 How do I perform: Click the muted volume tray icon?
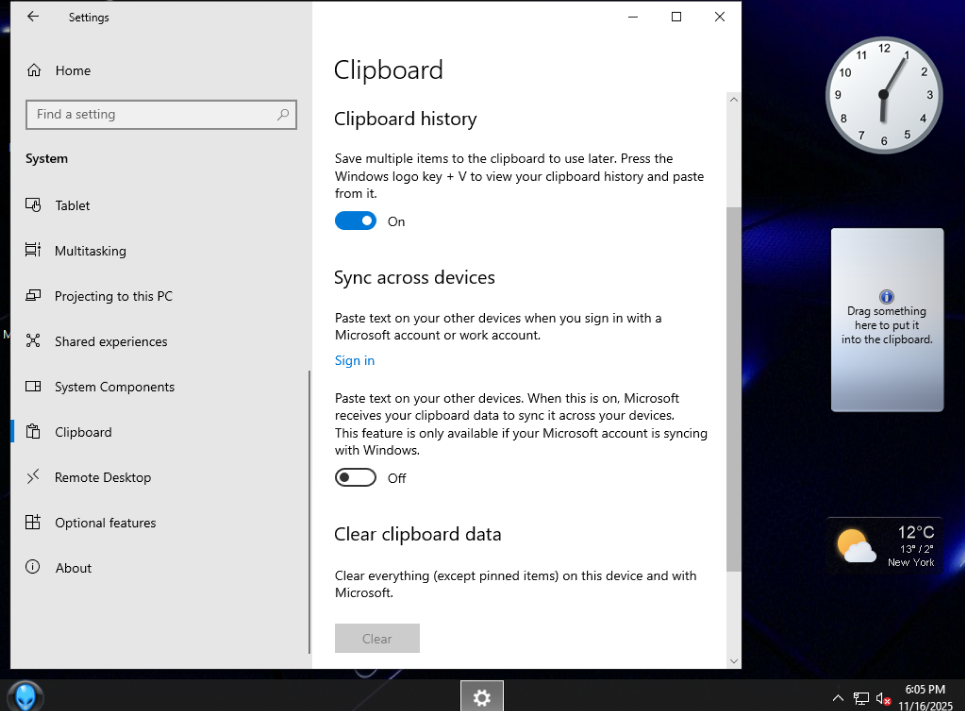(x=883, y=698)
